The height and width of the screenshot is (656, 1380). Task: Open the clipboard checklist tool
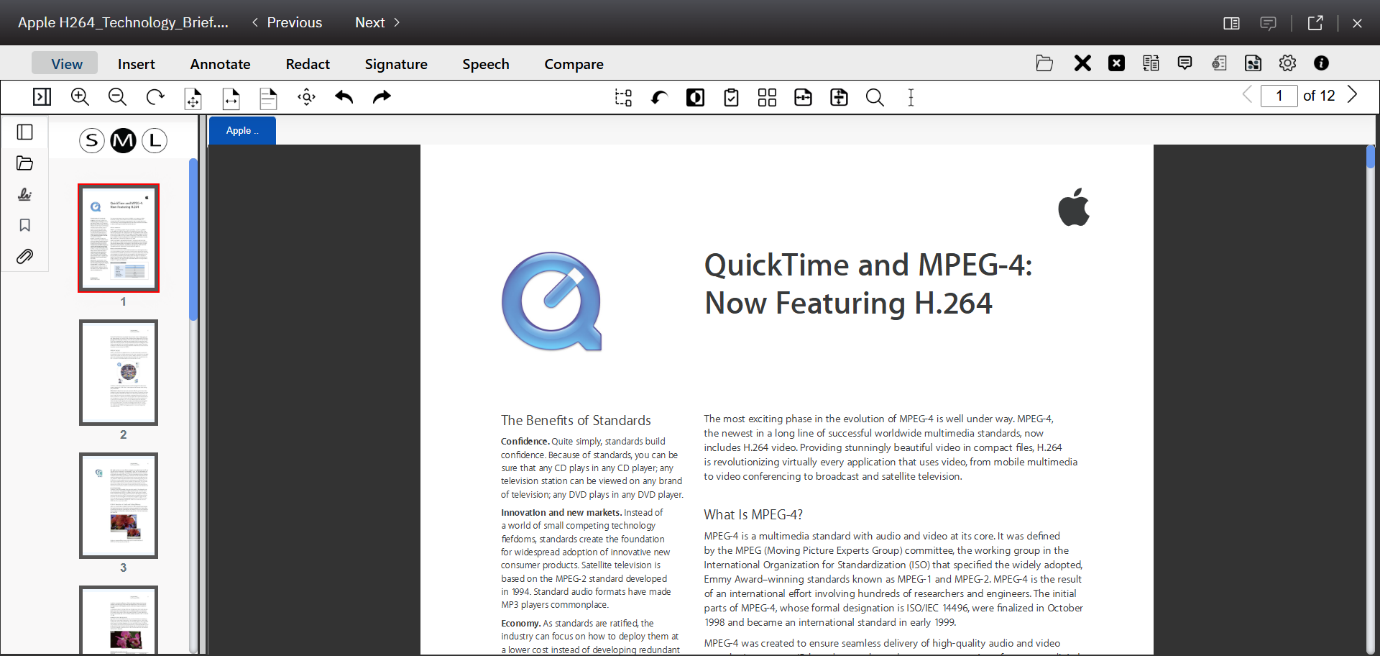(731, 97)
